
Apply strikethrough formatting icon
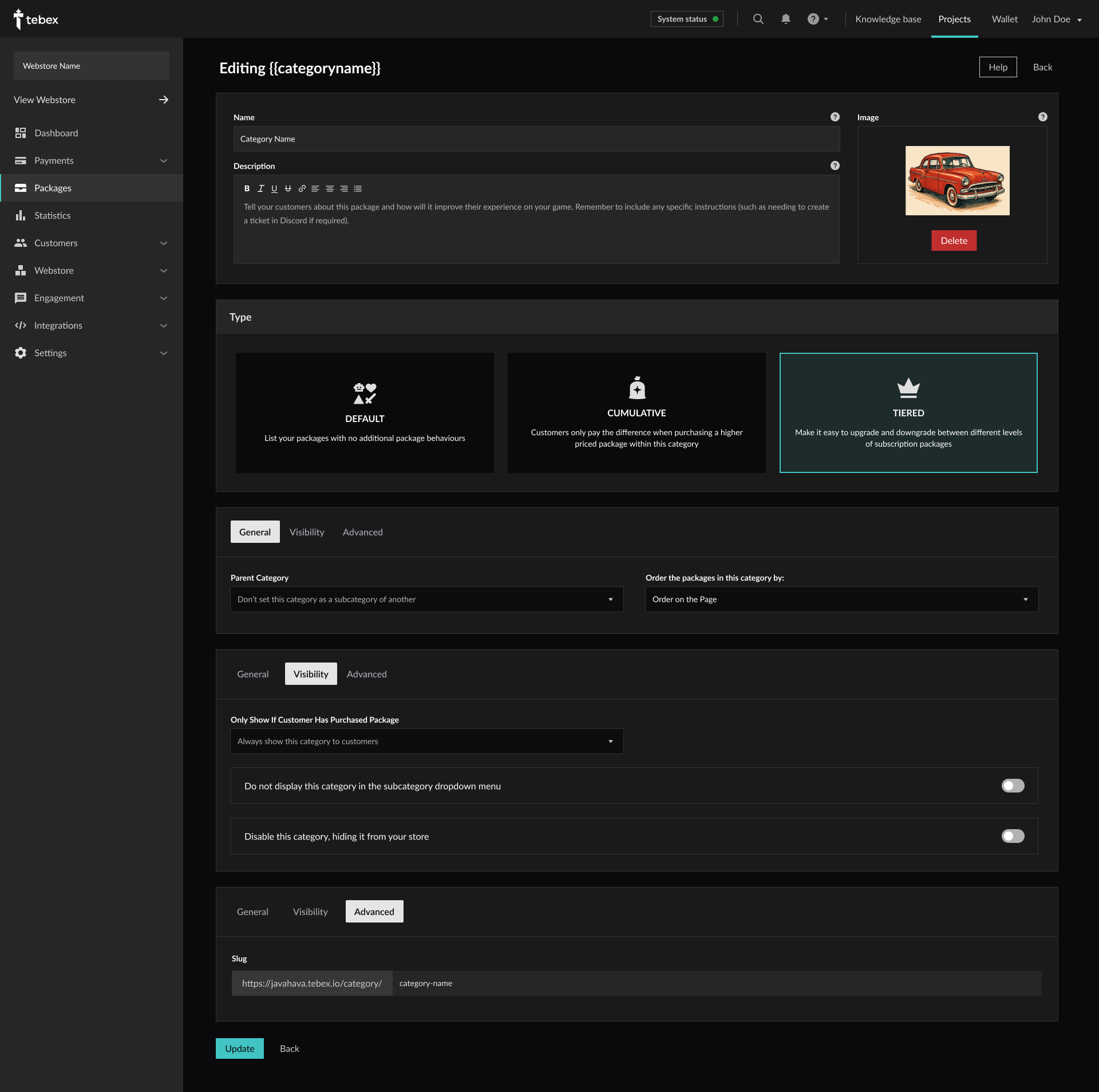pyautogui.click(x=288, y=188)
